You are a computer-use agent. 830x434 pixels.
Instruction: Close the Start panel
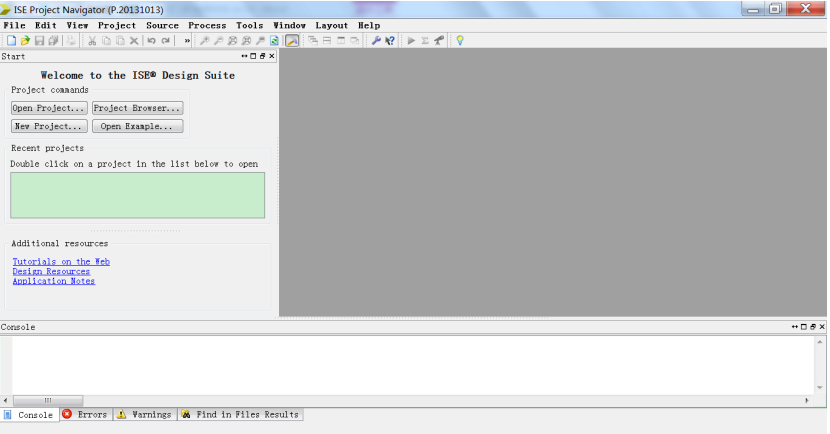(272, 56)
